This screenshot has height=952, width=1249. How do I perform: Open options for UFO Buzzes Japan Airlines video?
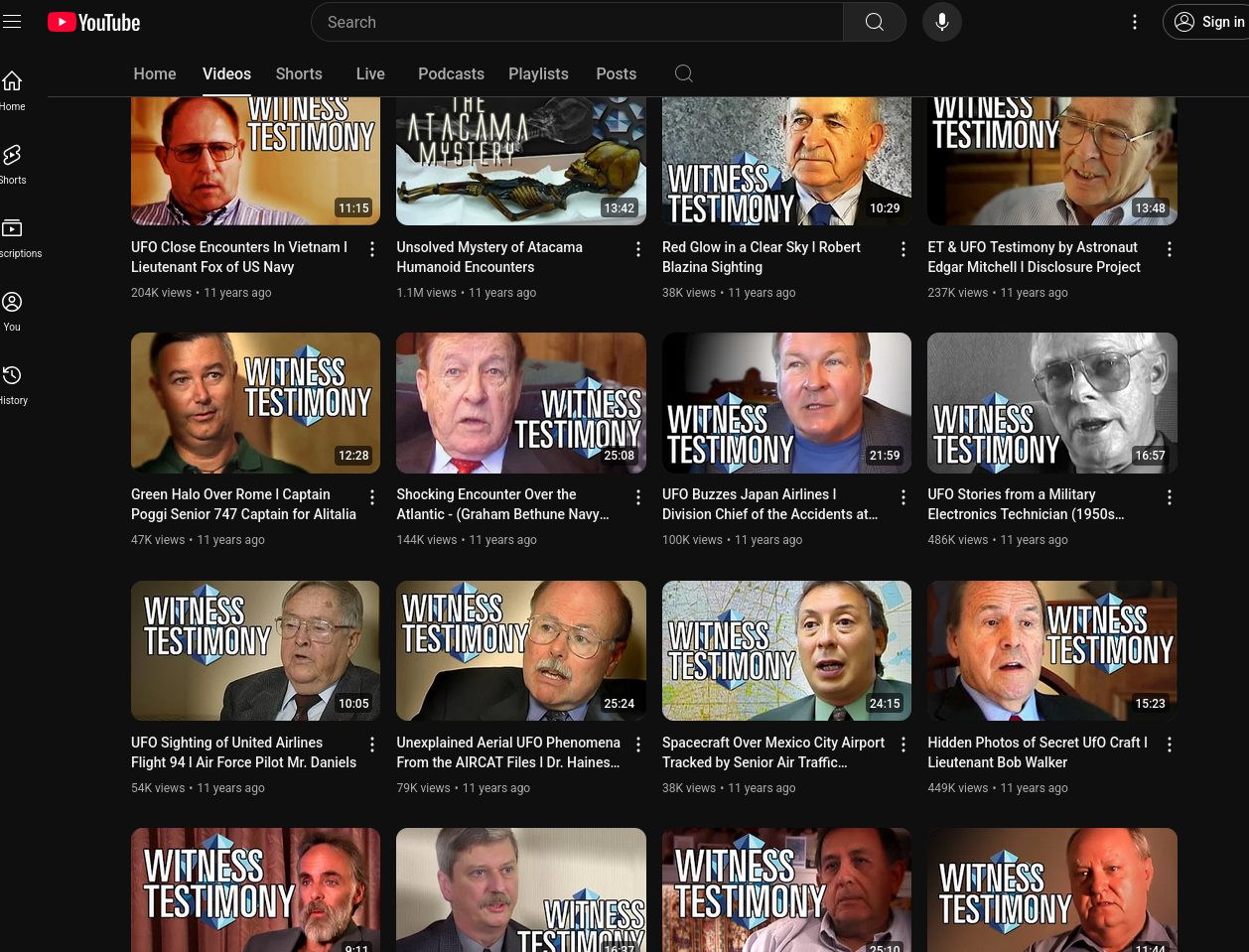click(x=903, y=497)
